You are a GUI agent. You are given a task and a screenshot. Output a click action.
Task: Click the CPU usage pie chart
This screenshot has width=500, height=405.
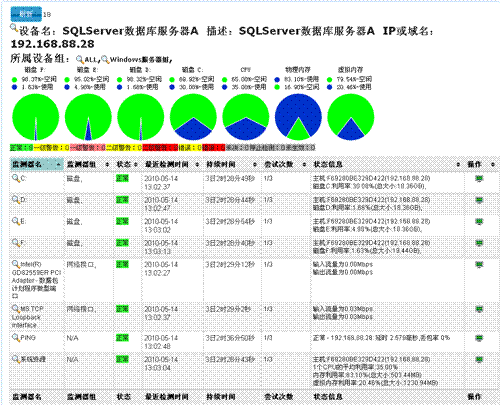[x=246, y=117]
